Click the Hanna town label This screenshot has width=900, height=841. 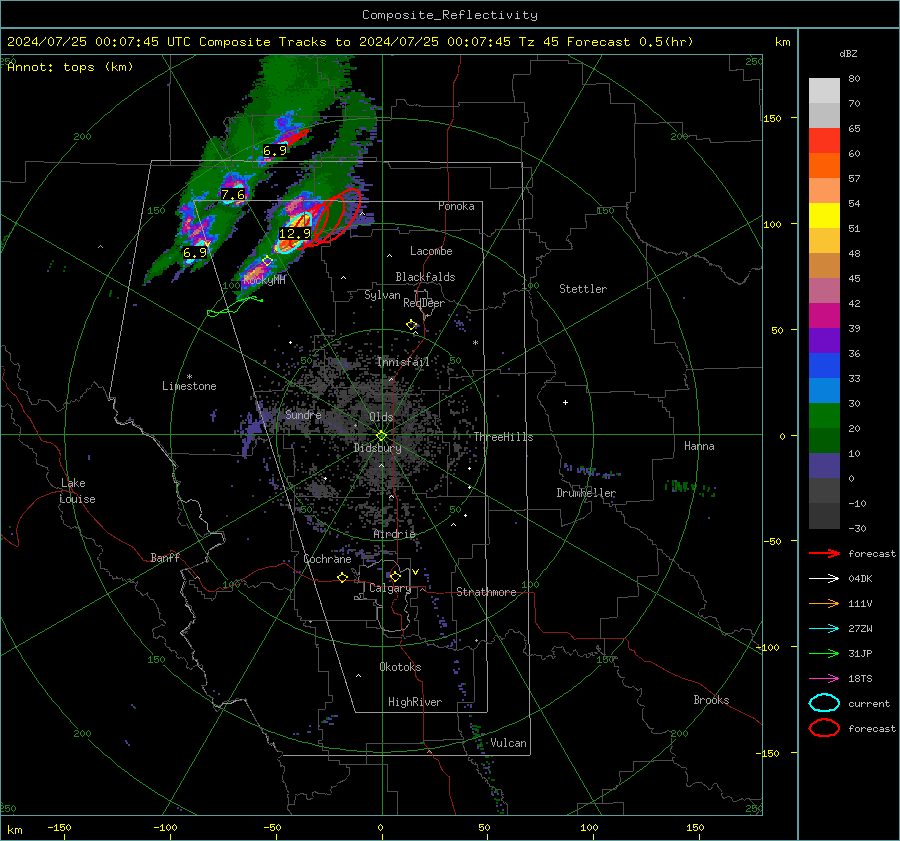(699, 446)
